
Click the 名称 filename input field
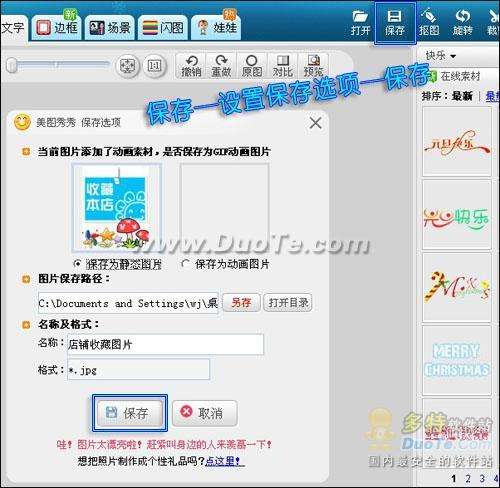(165, 344)
